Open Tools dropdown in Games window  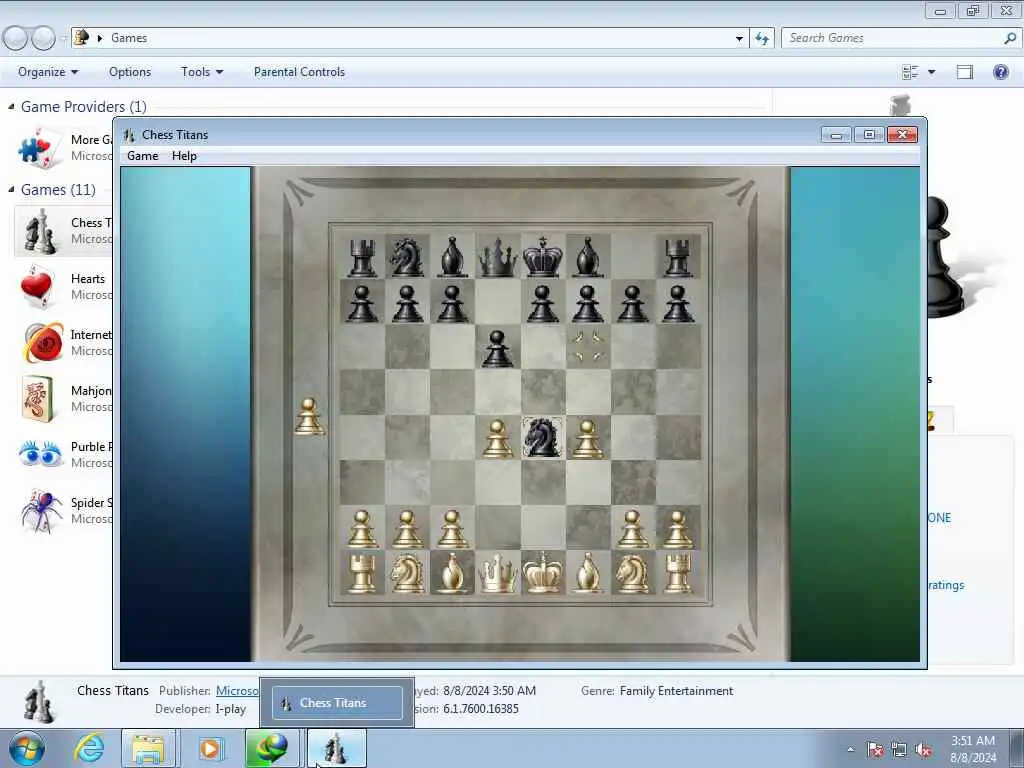tap(202, 72)
